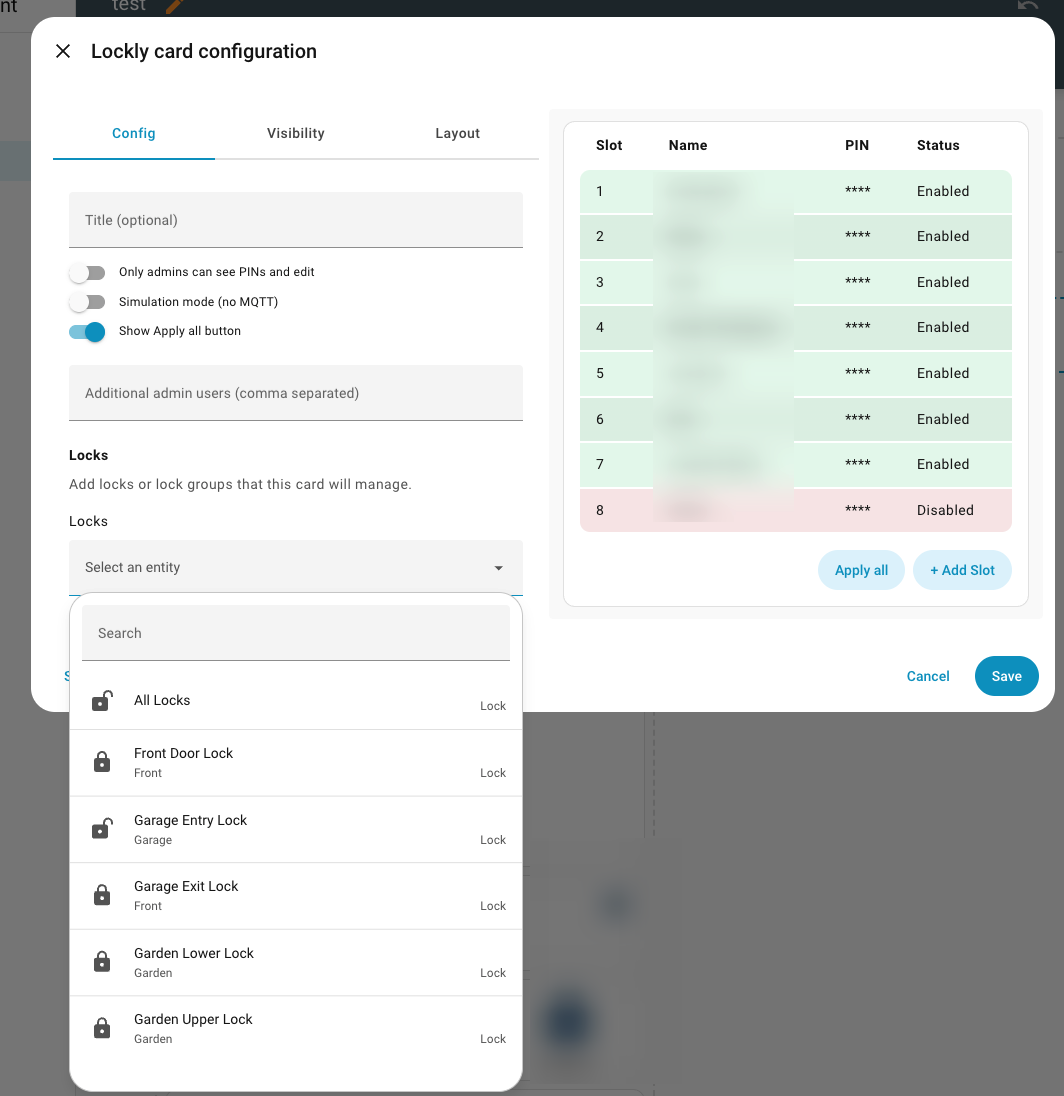1064x1096 pixels.
Task: Close the Lockly card configuration dialog
Action: click(63, 51)
